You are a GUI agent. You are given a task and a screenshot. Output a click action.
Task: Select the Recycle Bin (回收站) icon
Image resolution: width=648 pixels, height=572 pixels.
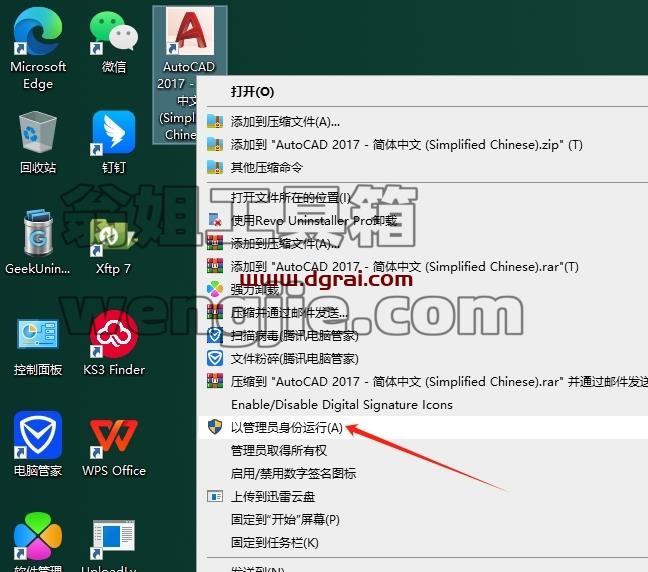(x=38, y=143)
